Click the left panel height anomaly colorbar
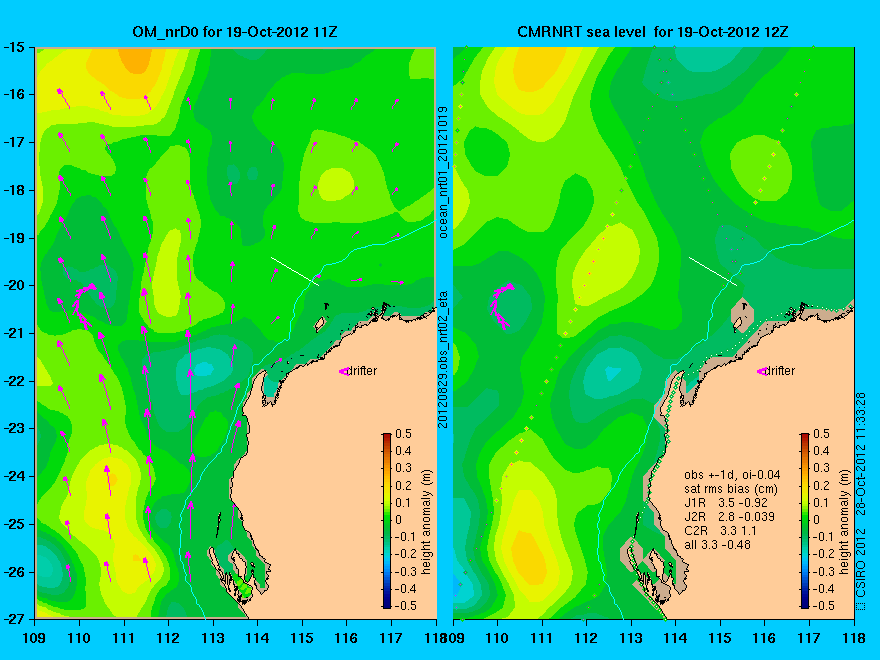The height and width of the screenshot is (660, 880). 387,520
